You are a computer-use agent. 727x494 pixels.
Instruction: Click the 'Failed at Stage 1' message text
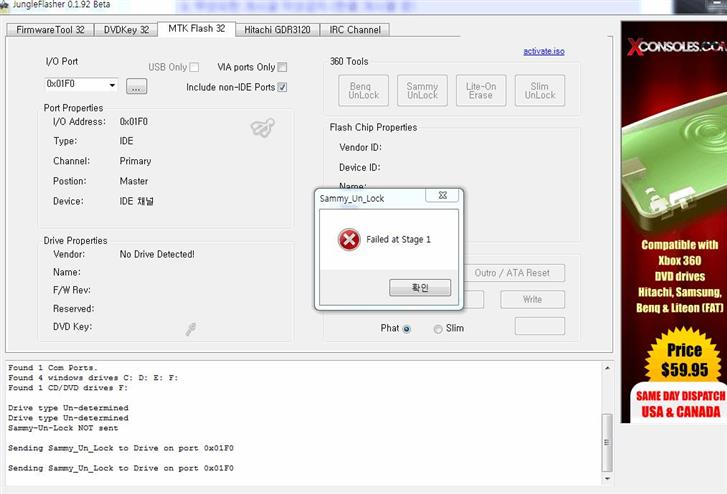tap(398, 239)
